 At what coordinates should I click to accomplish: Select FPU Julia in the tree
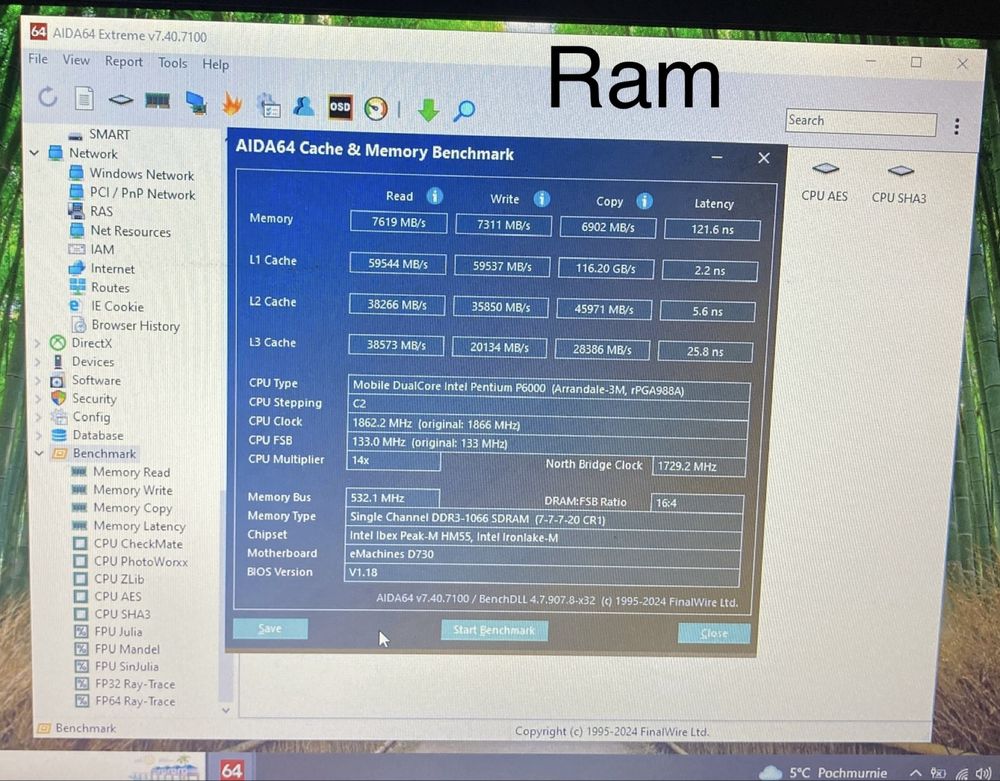pos(119,632)
